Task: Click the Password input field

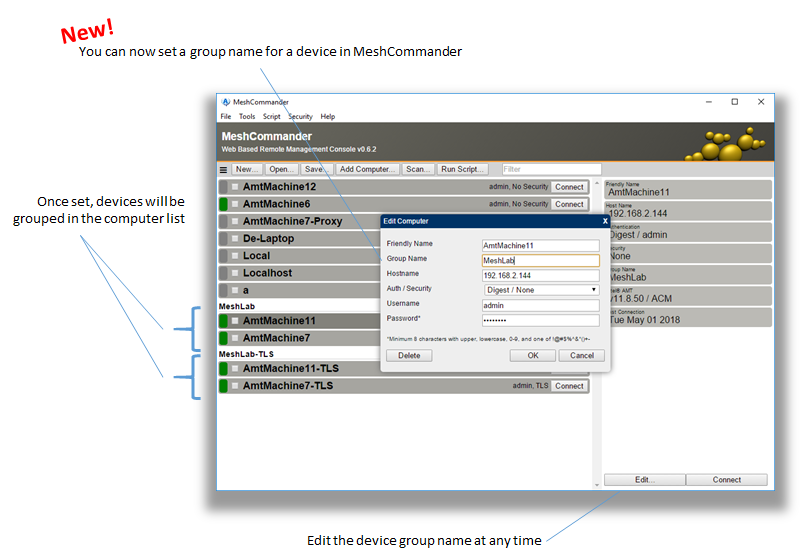Action: pyautogui.click(x=541, y=320)
